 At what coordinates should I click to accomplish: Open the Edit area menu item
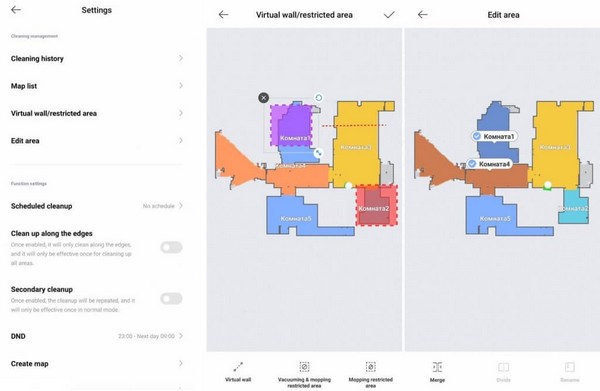tap(96, 141)
